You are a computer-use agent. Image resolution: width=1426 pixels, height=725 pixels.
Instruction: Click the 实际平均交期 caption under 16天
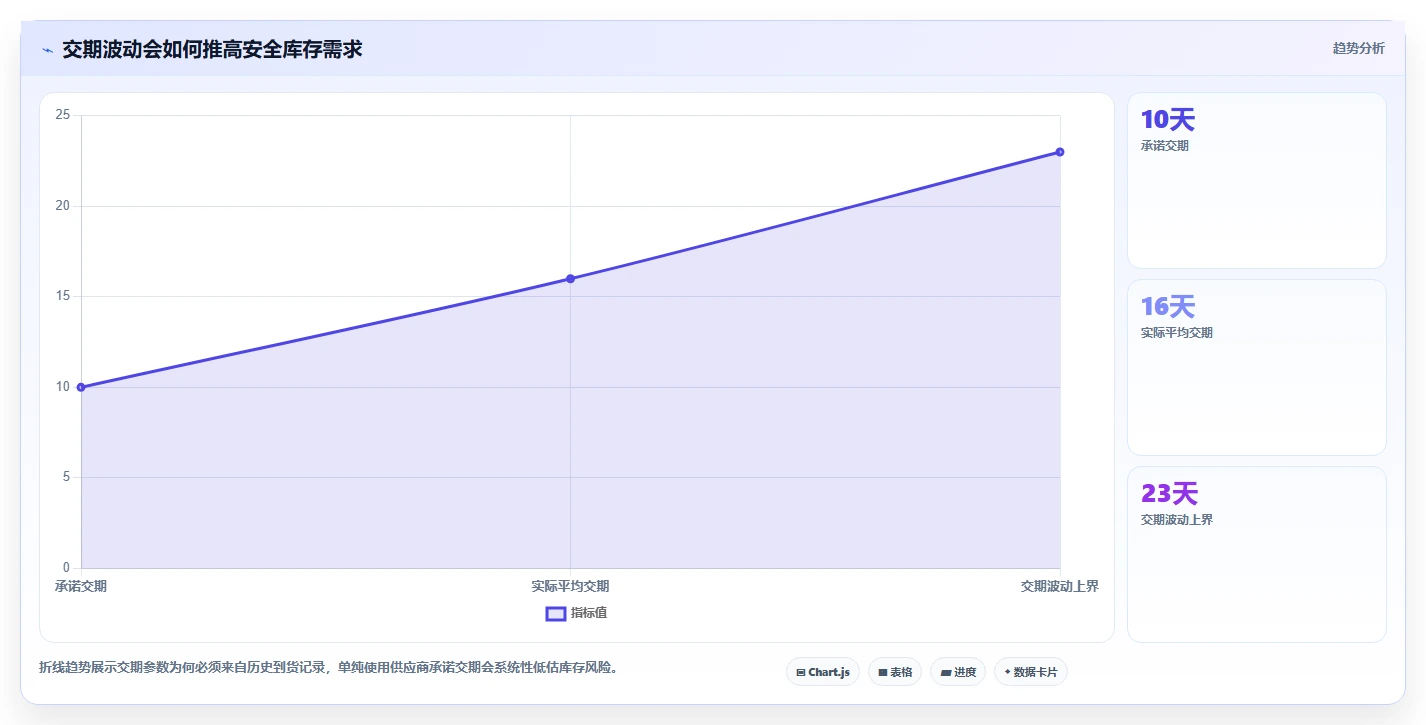1177,333
